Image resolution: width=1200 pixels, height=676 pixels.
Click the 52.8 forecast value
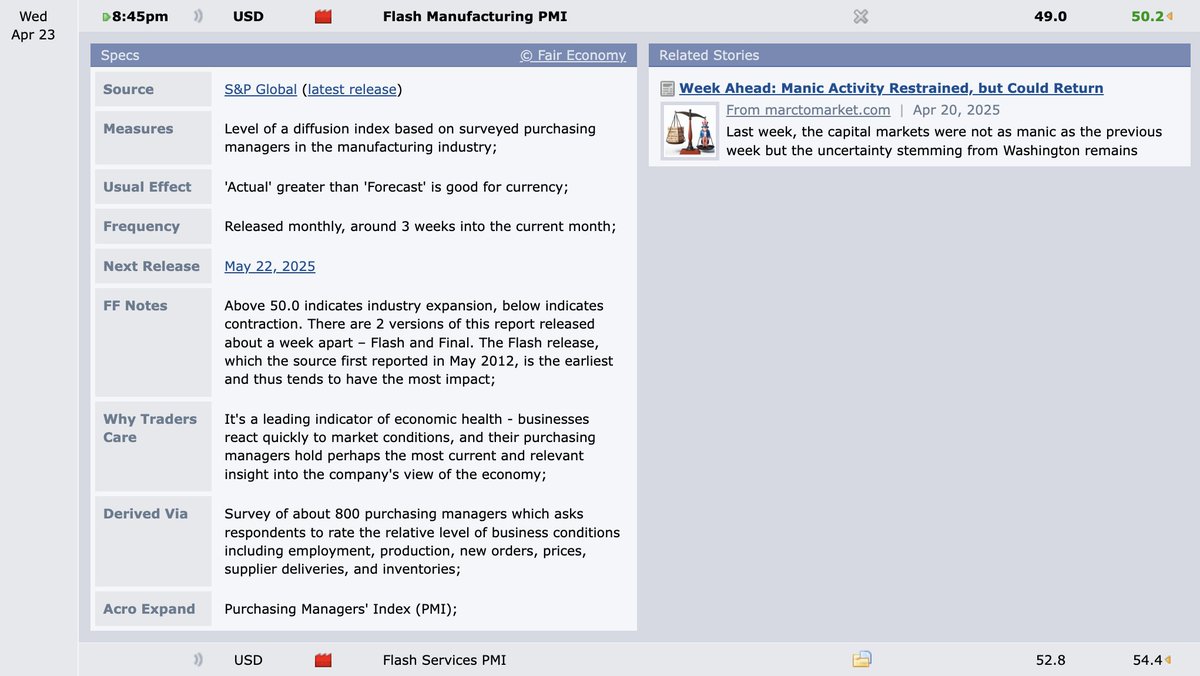coord(1050,660)
